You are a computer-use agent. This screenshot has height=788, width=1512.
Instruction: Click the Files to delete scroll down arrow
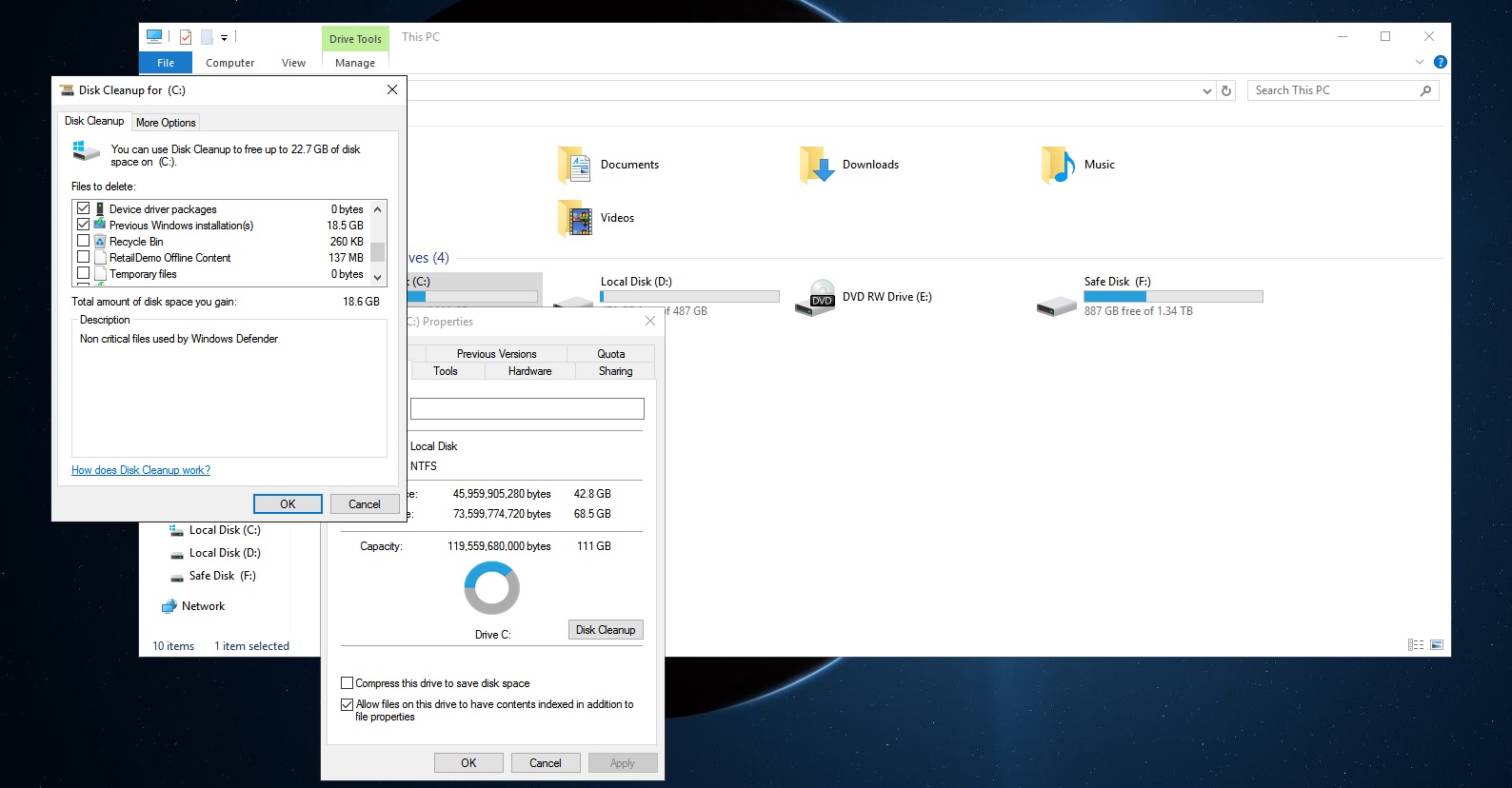[x=378, y=277]
